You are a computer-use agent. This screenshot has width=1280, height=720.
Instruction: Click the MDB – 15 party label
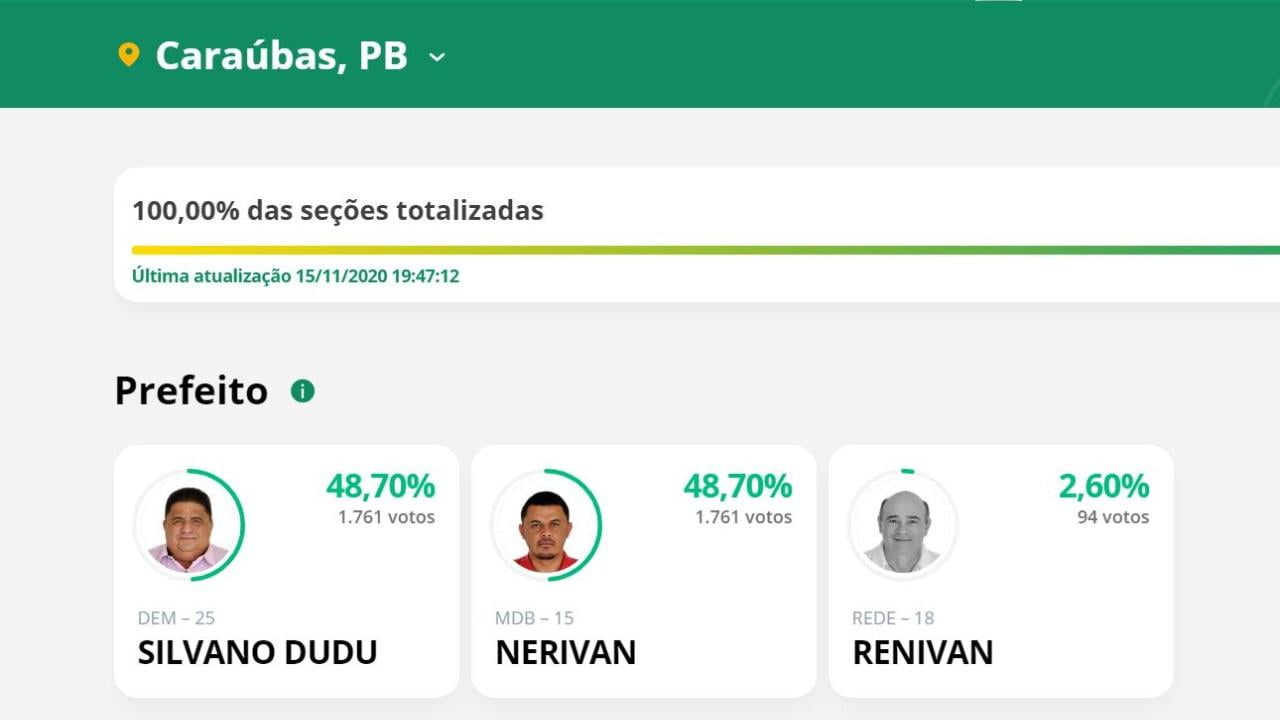click(x=534, y=618)
